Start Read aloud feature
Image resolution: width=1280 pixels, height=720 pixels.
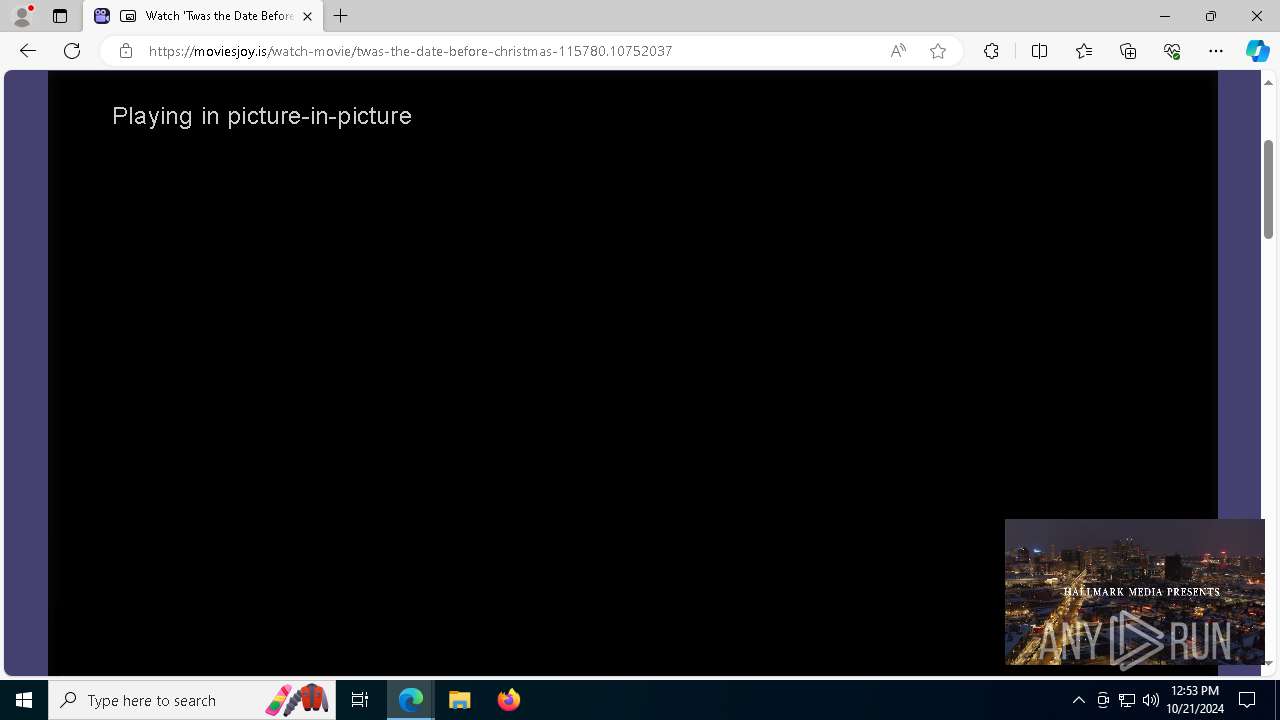[898, 51]
